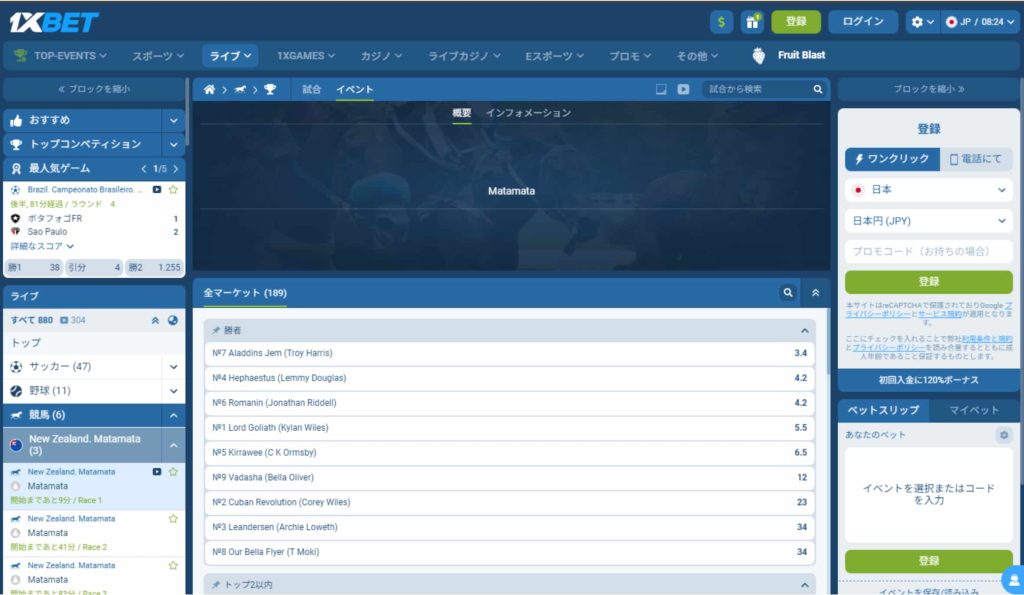Click the 1XBET logo
Viewport: 1024px width, 595px height.
[54, 22]
